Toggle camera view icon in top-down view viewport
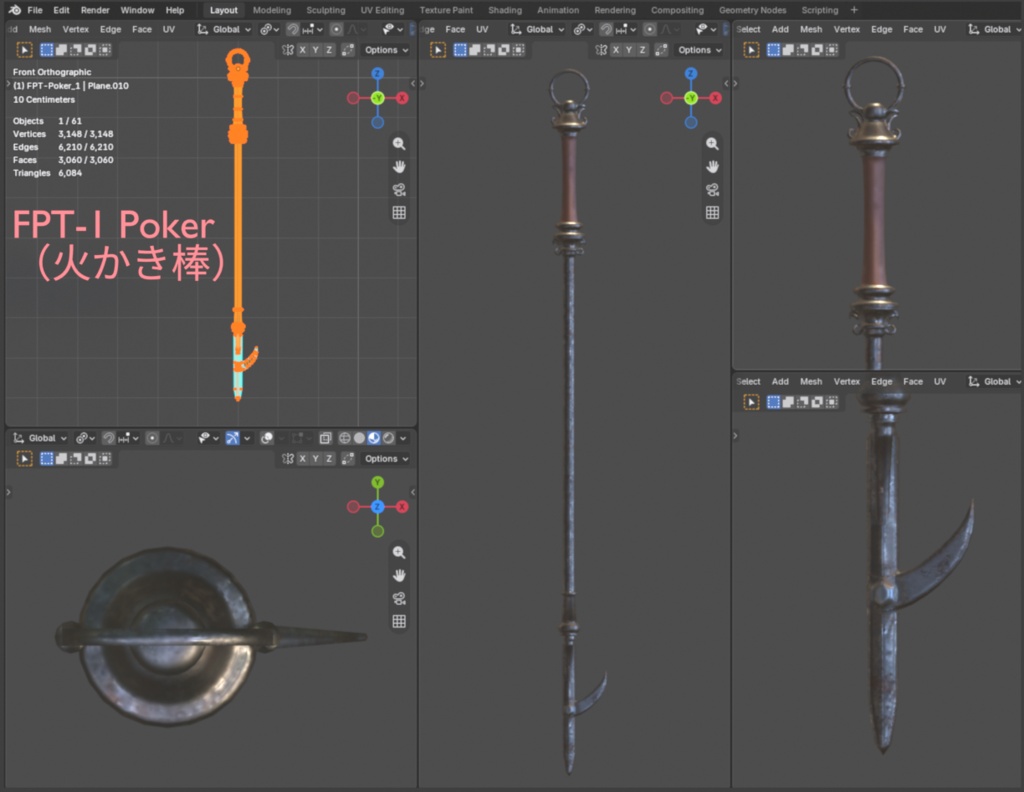Image resolution: width=1024 pixels, height=792 pixels. coord(399,599)
